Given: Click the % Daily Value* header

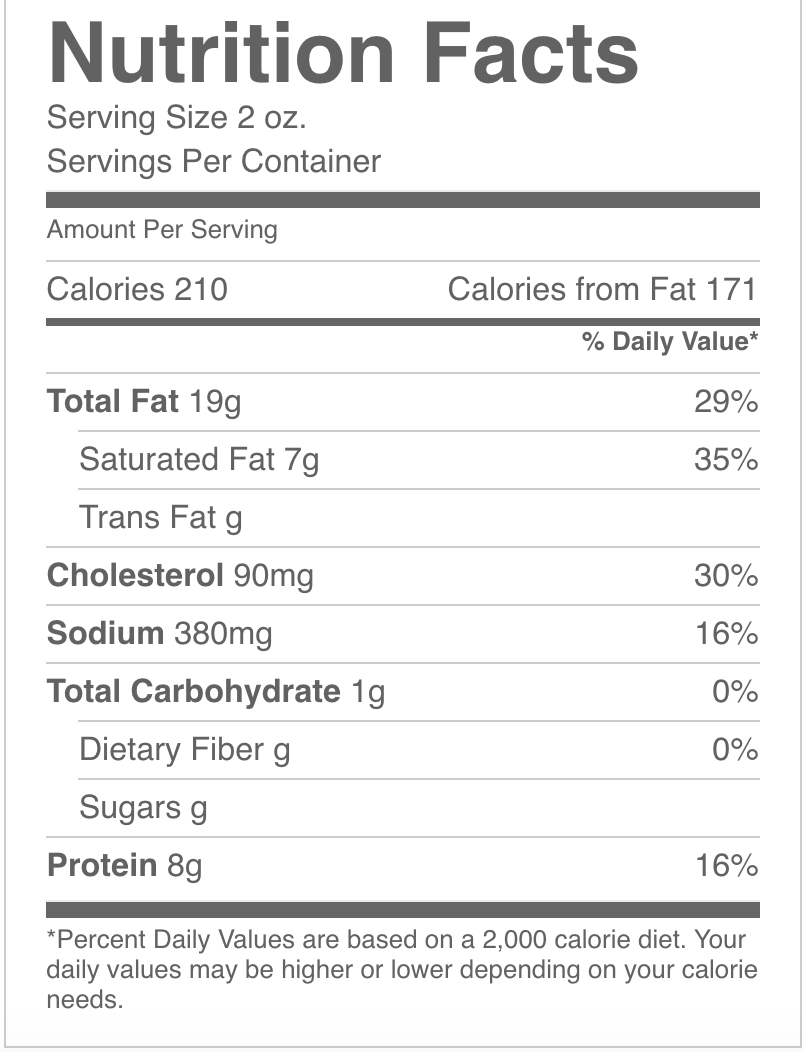Looking at the screenshot, I should [670, 341].
